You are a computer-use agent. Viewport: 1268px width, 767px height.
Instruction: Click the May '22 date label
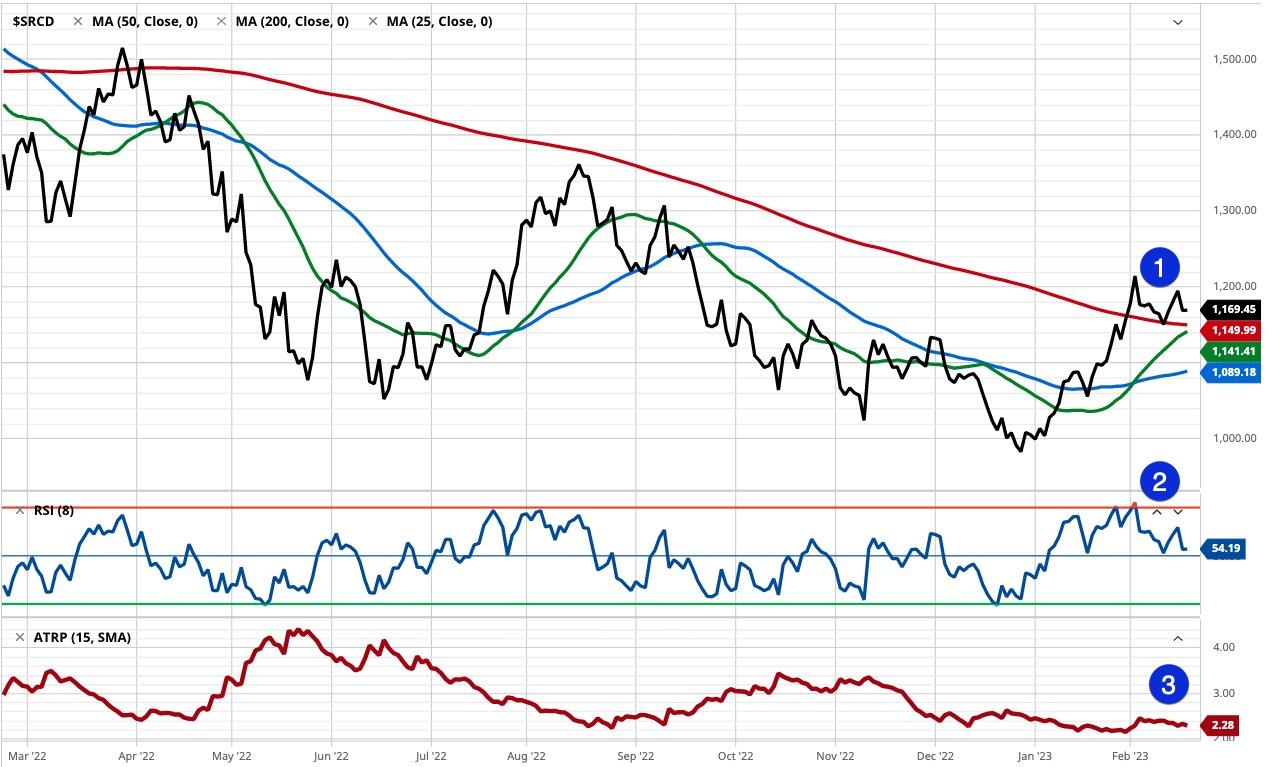point(231,757)
